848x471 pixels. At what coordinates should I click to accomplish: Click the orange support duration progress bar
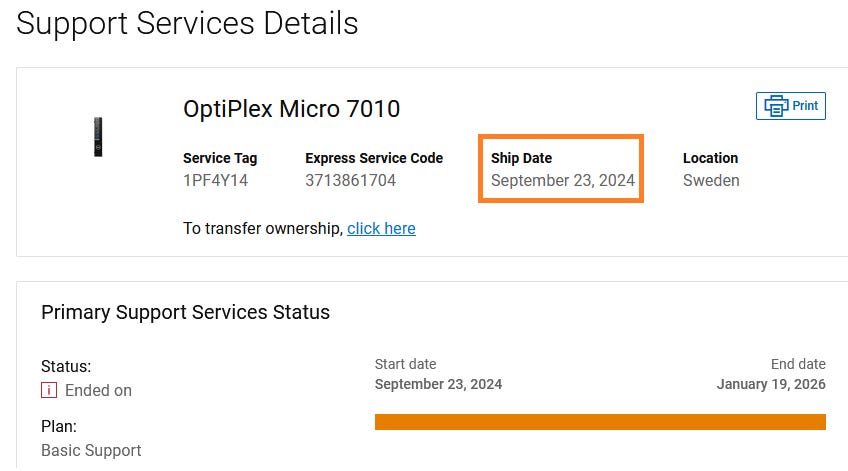pyautogui.click(x=600, y=422)
